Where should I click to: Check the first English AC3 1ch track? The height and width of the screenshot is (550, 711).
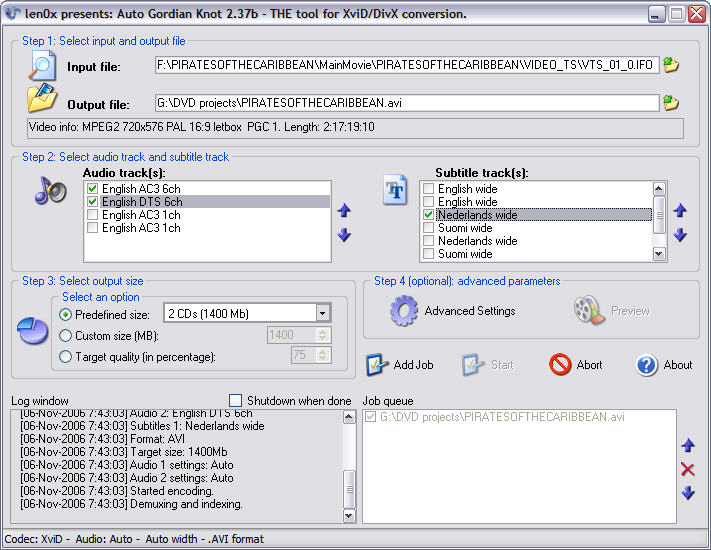tap(93, 214)
